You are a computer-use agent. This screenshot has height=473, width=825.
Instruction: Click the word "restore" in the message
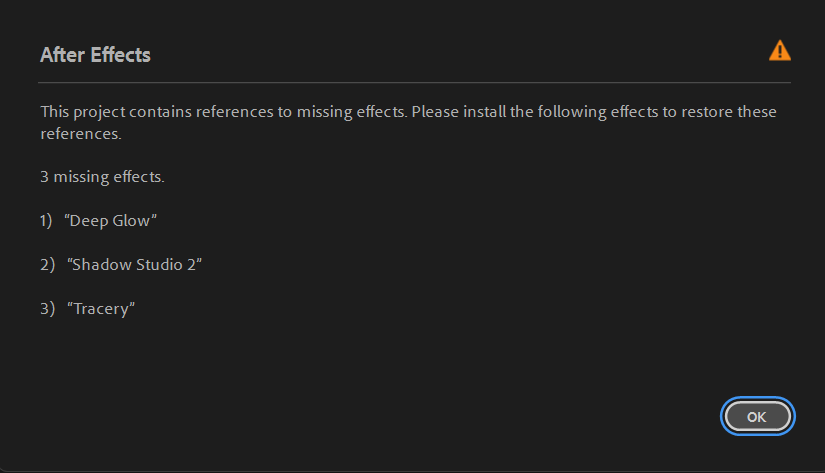[x=706, y=111]
